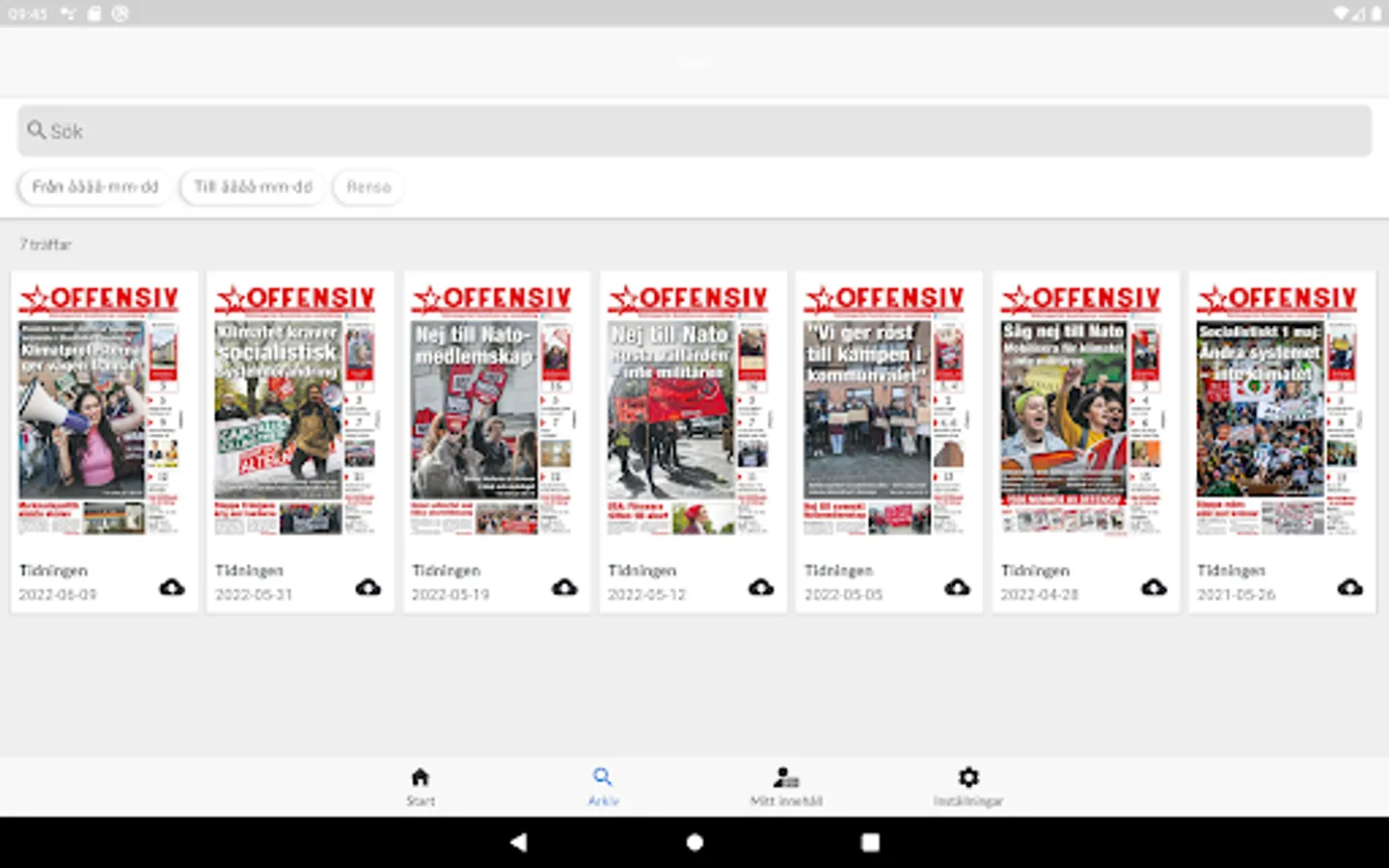Download the 2022-06-09 issue via cloud icon
Viewport: 1389px width, 868px height.
click(x=172, y=586)
